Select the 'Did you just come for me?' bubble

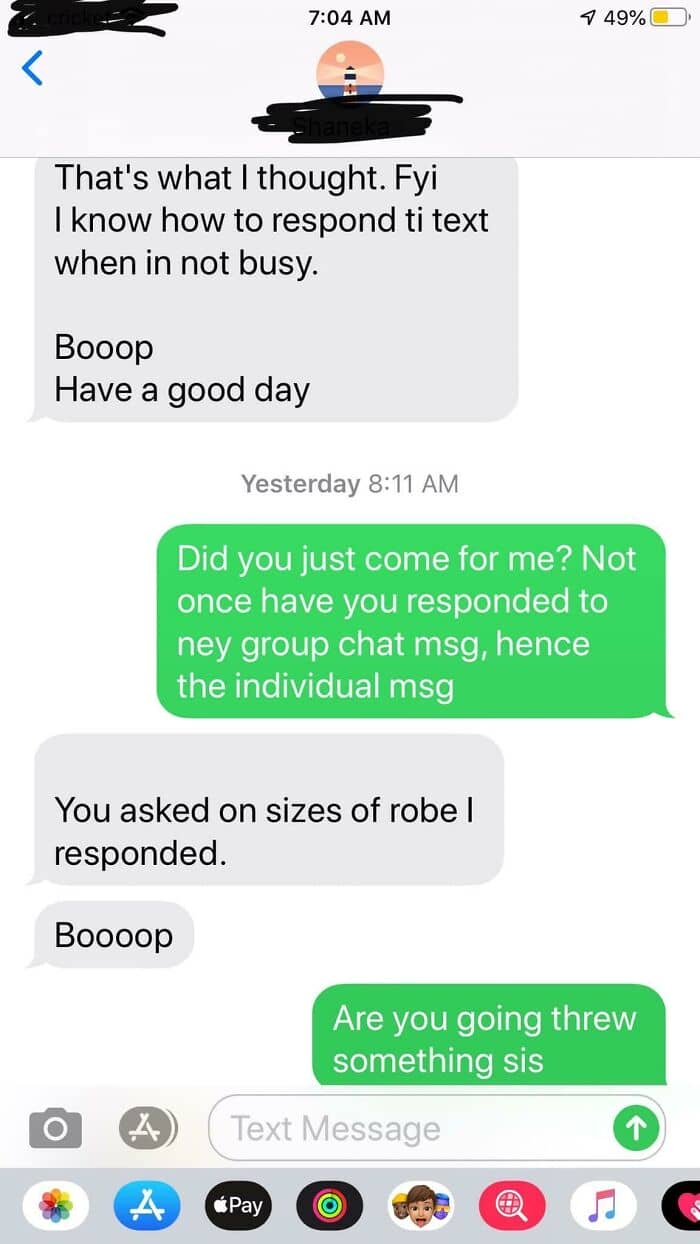411,621
